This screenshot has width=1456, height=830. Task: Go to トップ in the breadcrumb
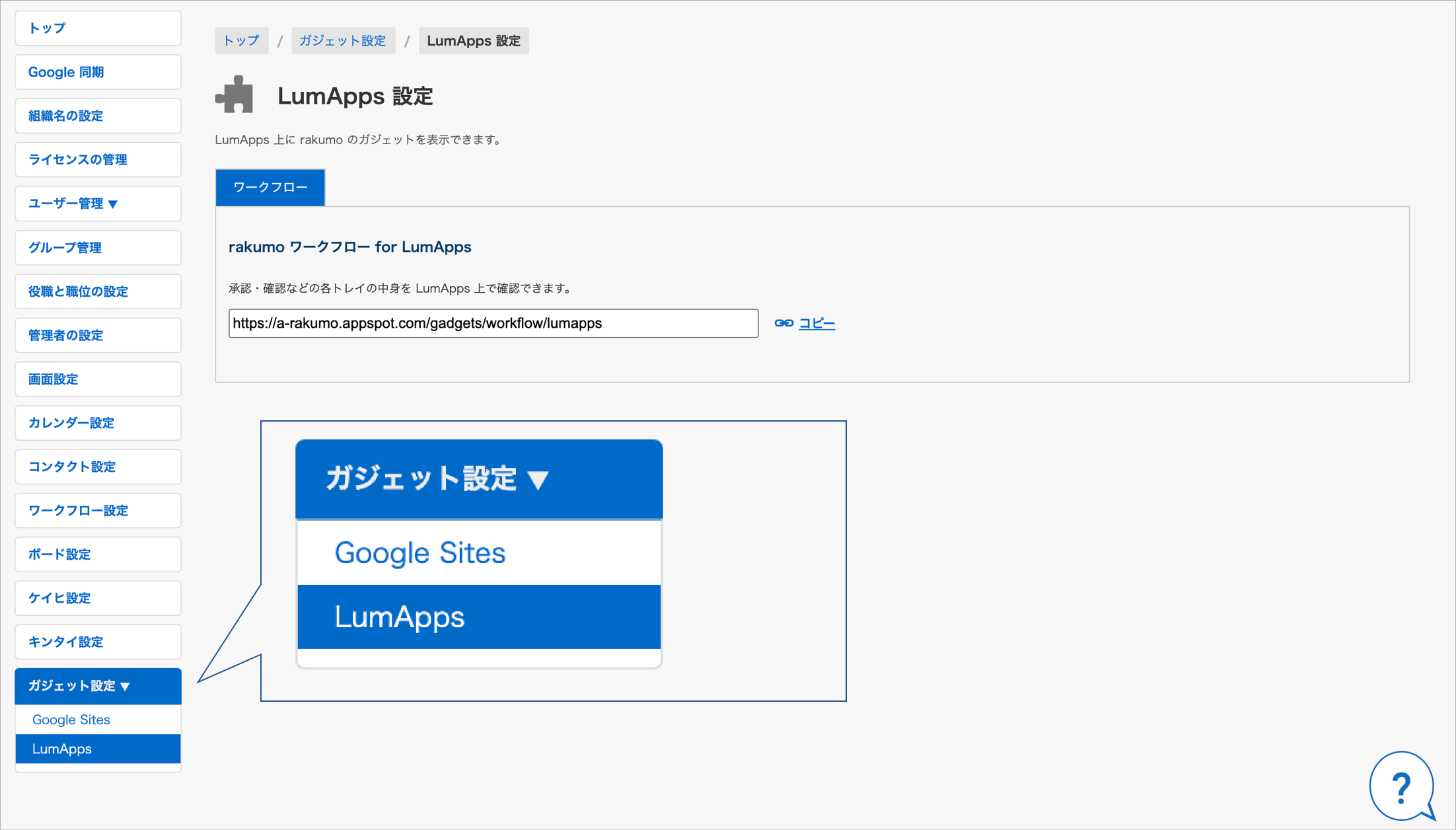tap(241, 41)
